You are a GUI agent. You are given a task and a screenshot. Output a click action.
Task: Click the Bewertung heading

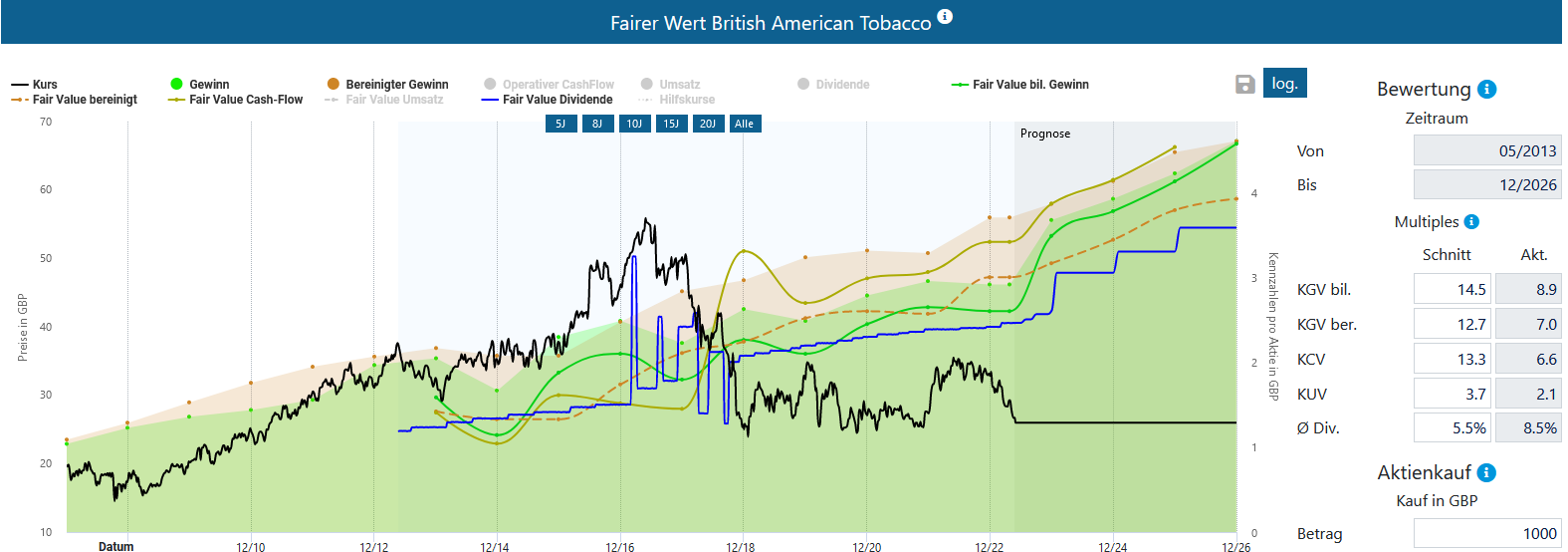pyautogui.click(x=1424, y=89)
